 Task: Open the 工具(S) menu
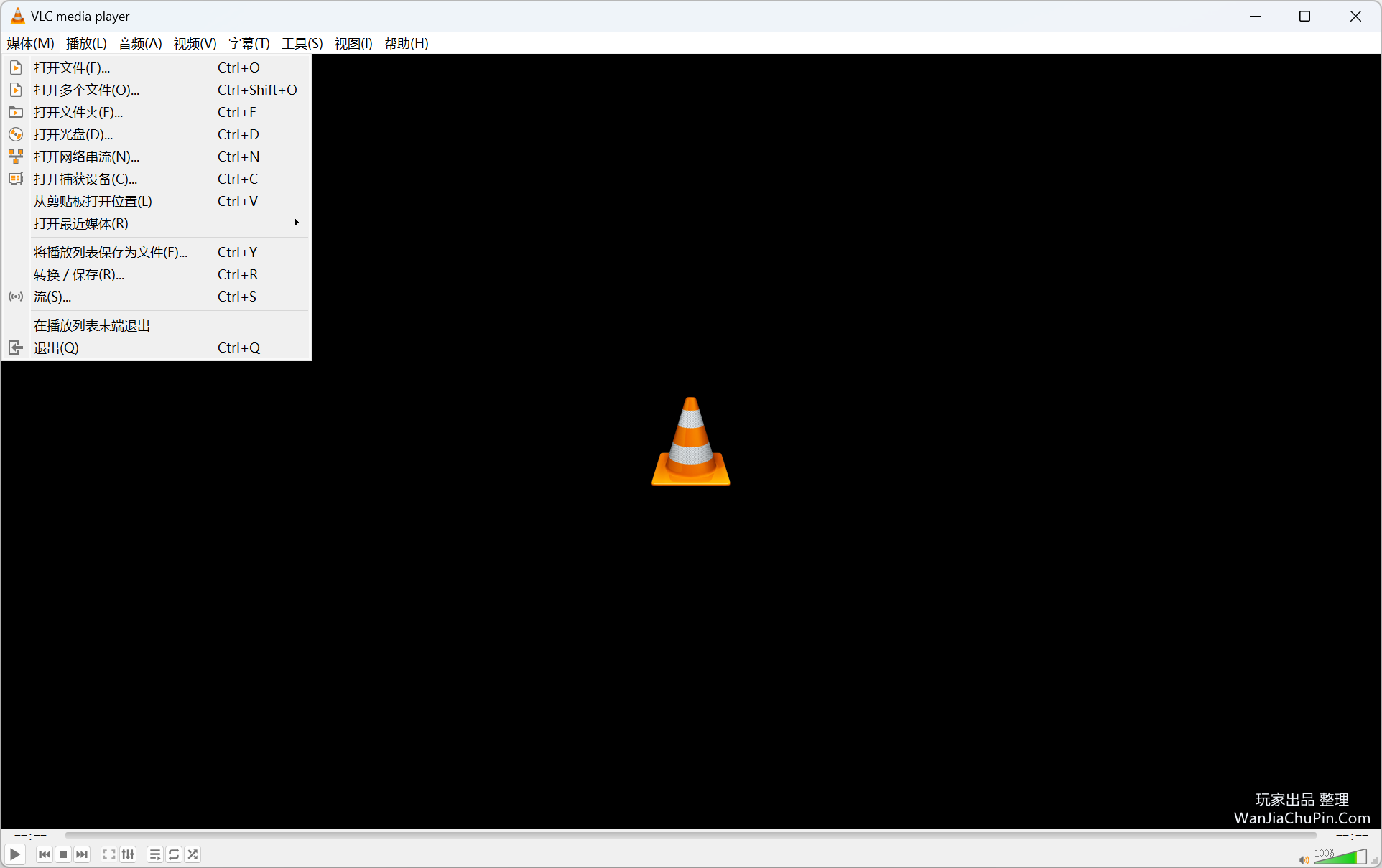pos(302,43)
